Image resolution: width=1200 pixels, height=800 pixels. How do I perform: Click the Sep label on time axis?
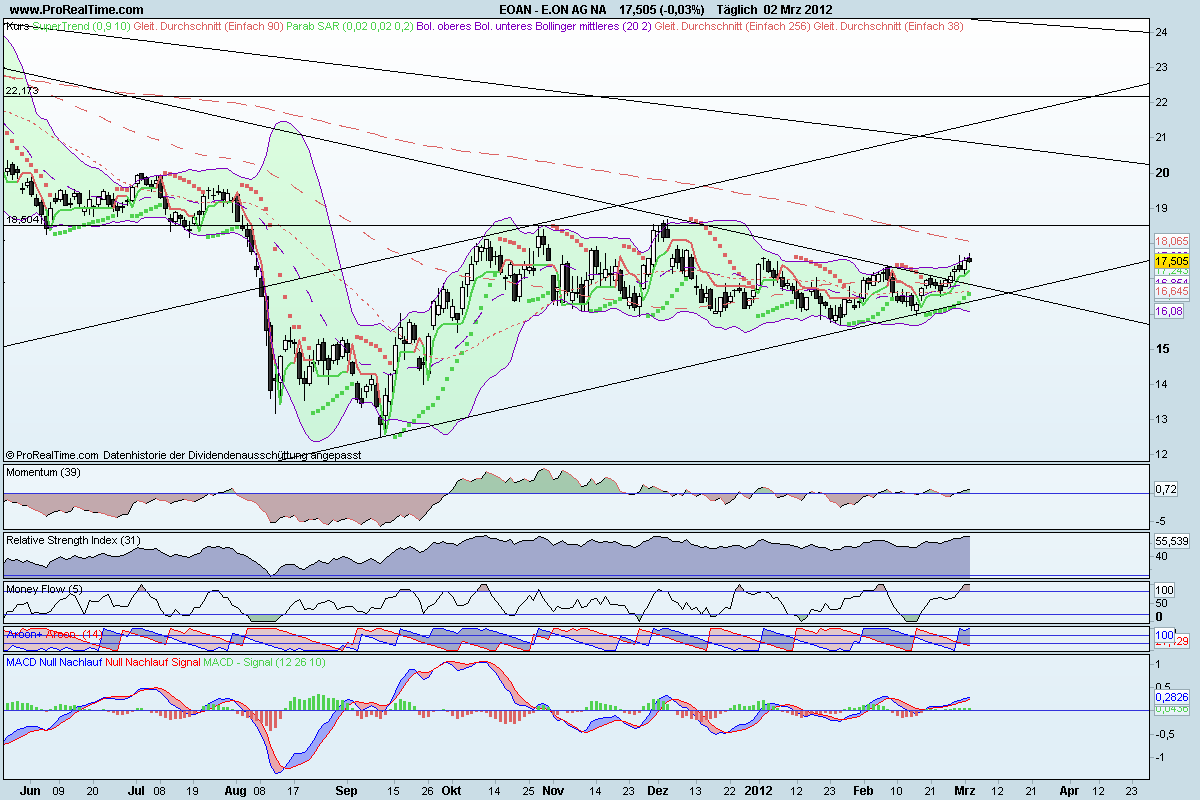click(x=346, y=789)
